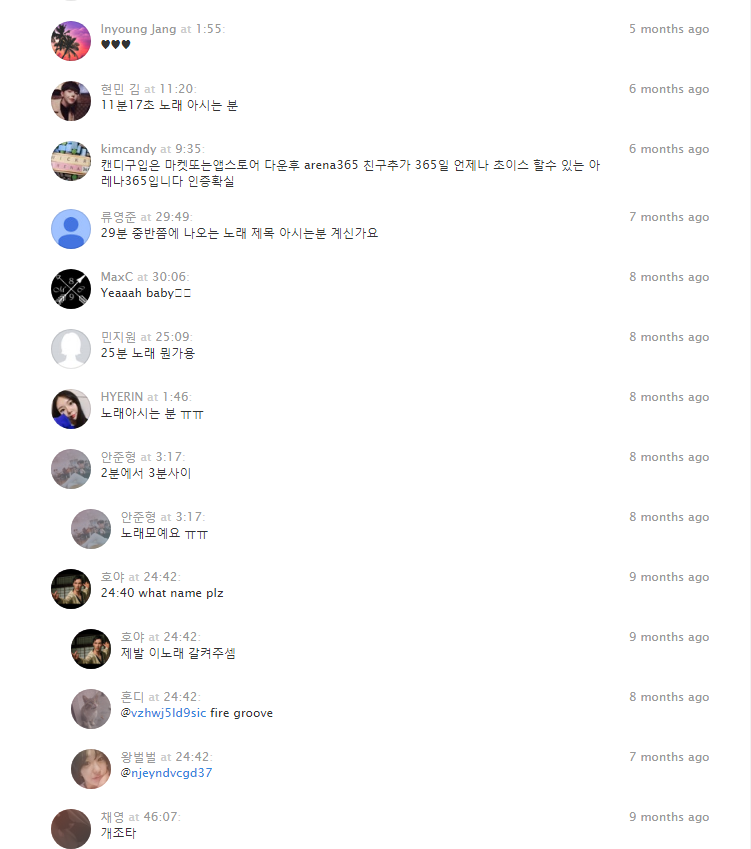Jump to timestamp 1:55 in Inyoung Jang's comment

[x=209, y=29]
